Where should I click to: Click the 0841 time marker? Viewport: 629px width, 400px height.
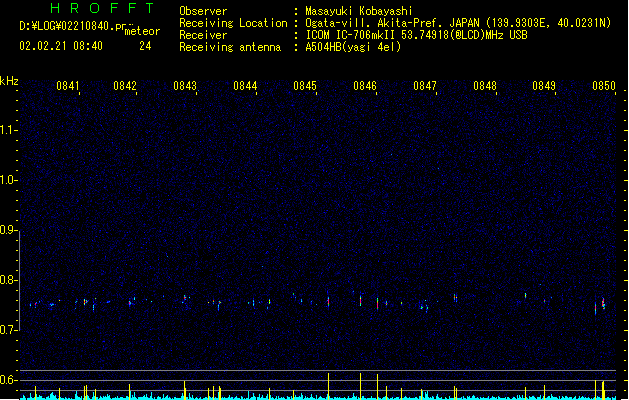click(68, 86)
